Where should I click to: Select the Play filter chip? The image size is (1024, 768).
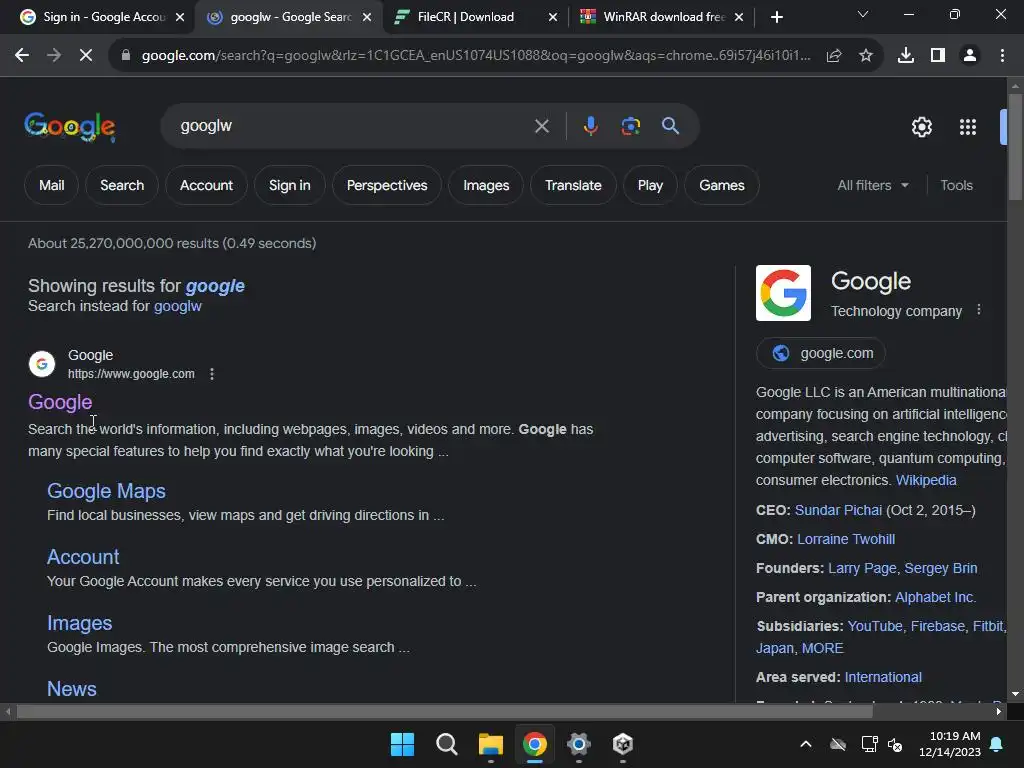650,185
